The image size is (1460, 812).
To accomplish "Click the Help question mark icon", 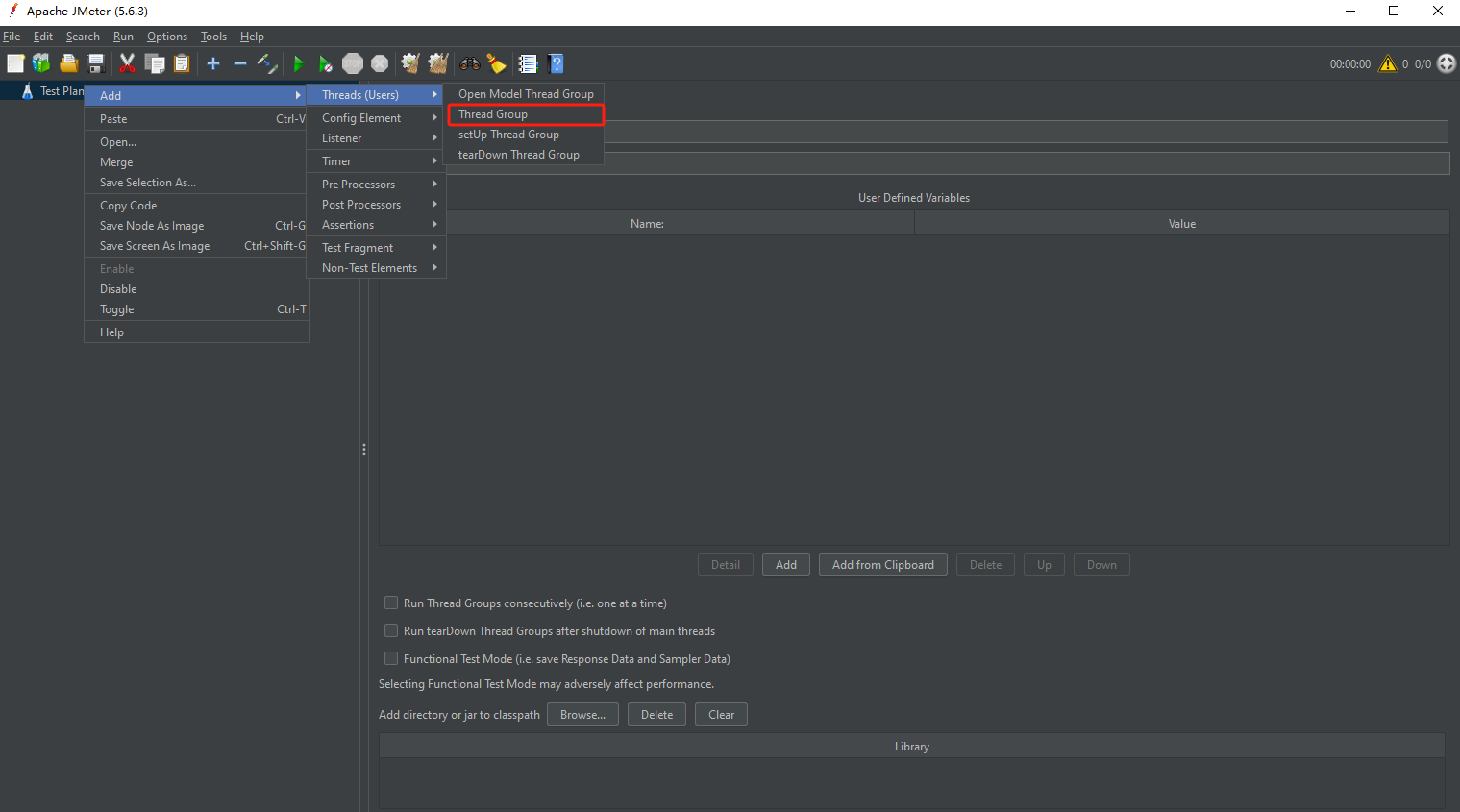I will (x=556, y=63).
